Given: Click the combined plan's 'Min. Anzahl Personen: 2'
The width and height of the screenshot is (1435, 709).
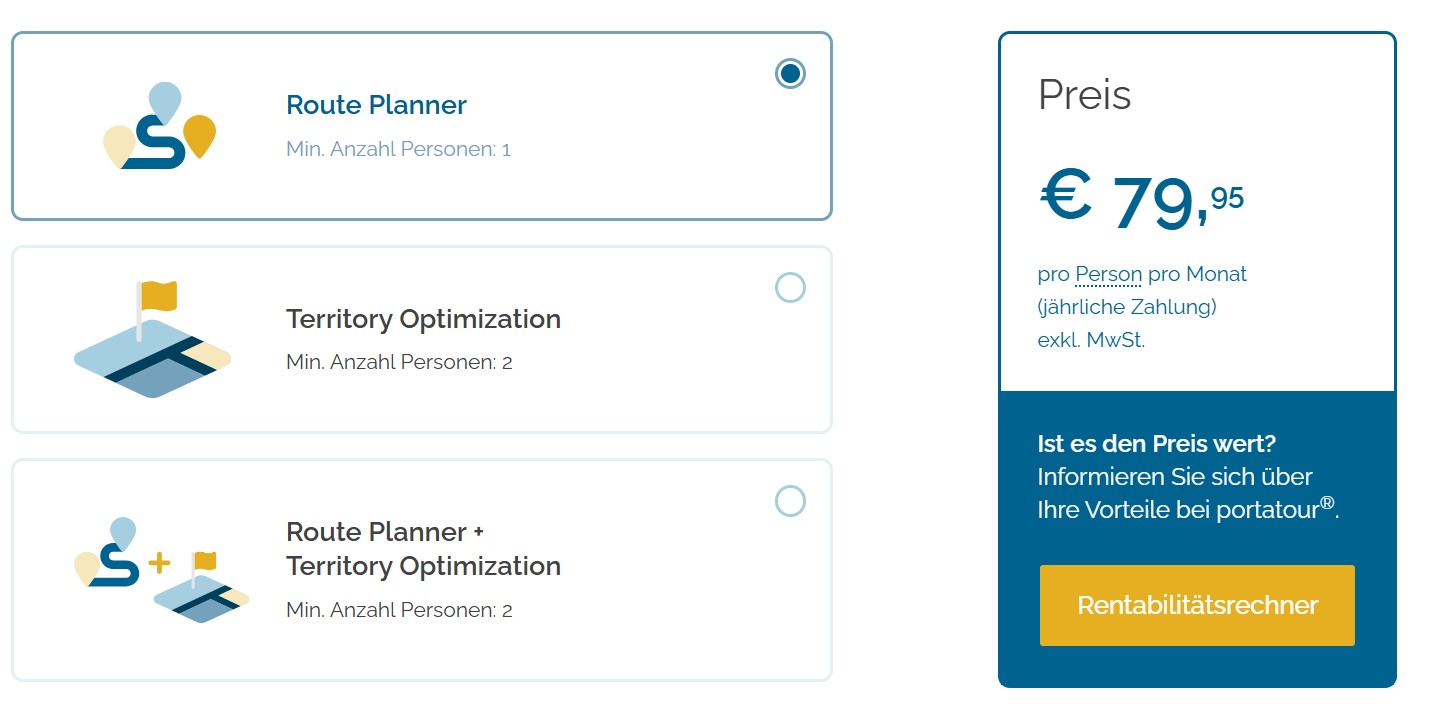Looking at the screenshot, I should point(399,610).
